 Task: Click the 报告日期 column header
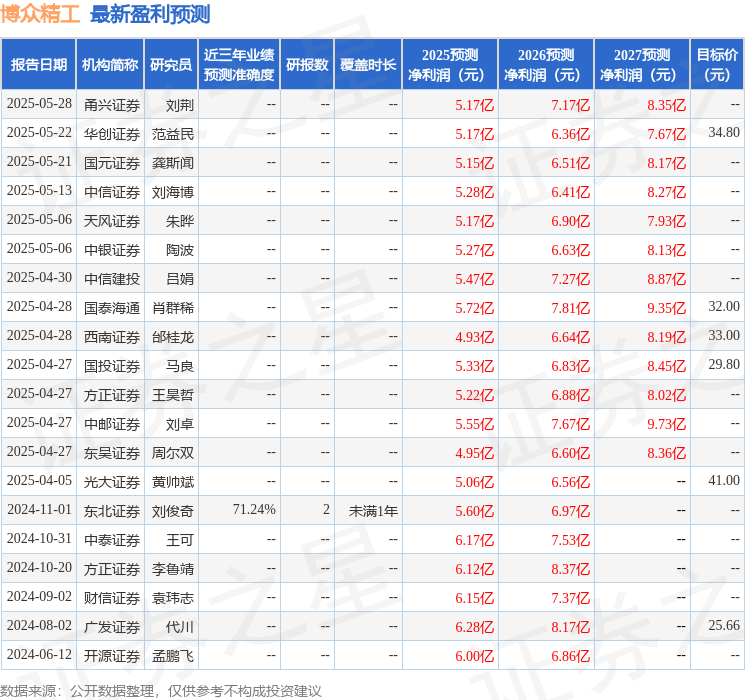point(38,65)
